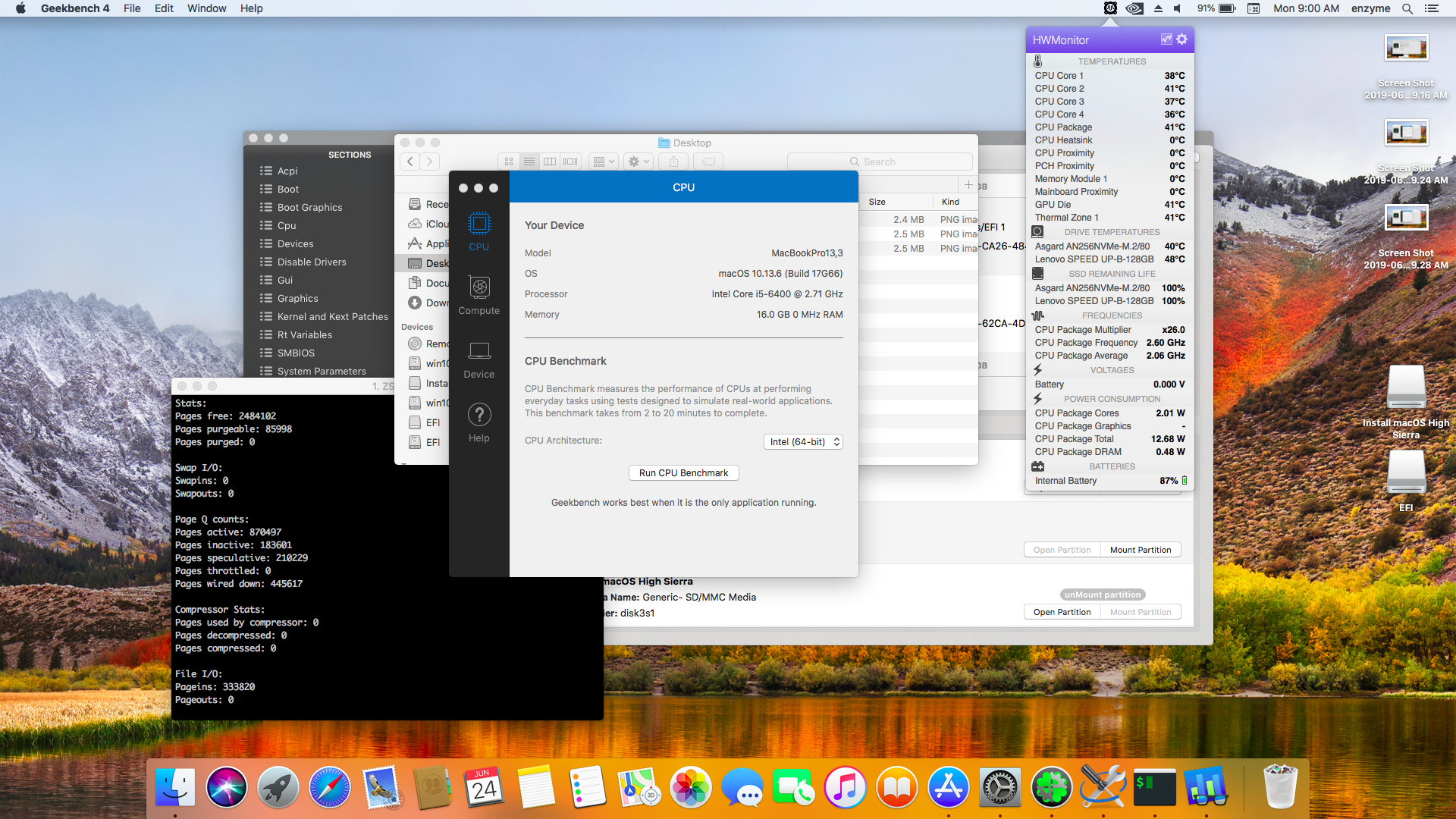This screenshot has width=1456, height=819.
Task: Open the Help section in Geekbench sidebar
Action: 479,416
